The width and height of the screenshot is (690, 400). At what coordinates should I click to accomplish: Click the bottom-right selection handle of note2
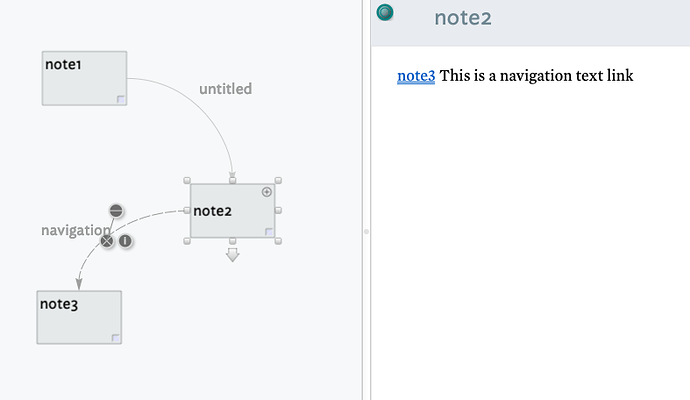[278, 241]
